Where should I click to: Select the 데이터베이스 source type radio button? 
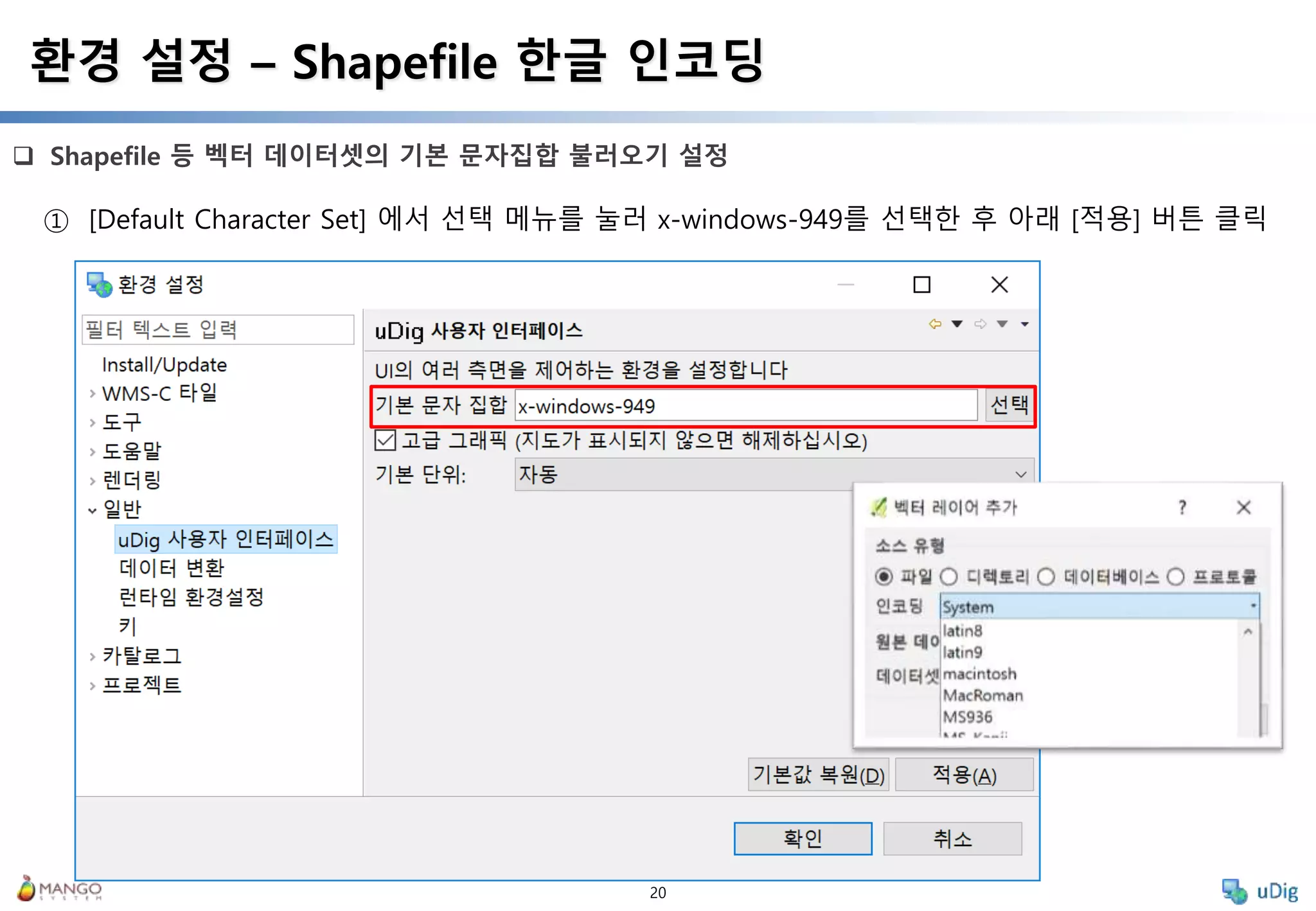point(1046,577)
